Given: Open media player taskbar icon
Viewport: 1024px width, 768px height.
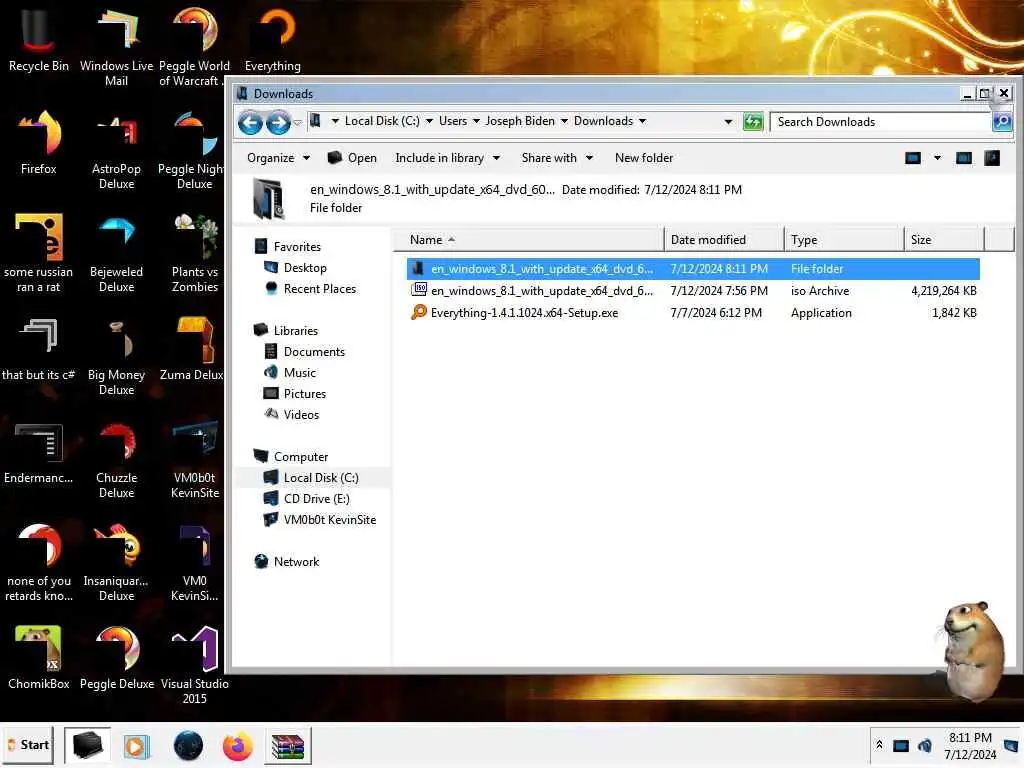Looking at the screenshot, I should [x=136, y=746].
